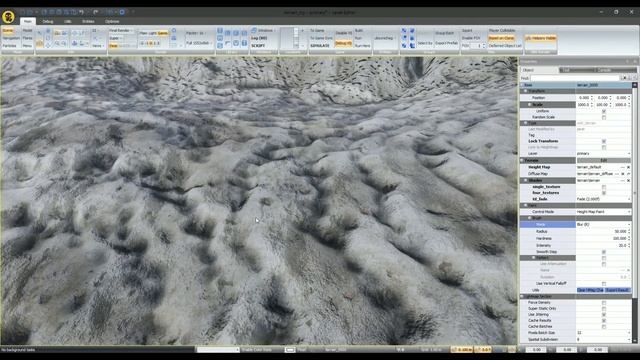640x360 pixels.
Task: Click the Log (80) button
Action: 259,38
